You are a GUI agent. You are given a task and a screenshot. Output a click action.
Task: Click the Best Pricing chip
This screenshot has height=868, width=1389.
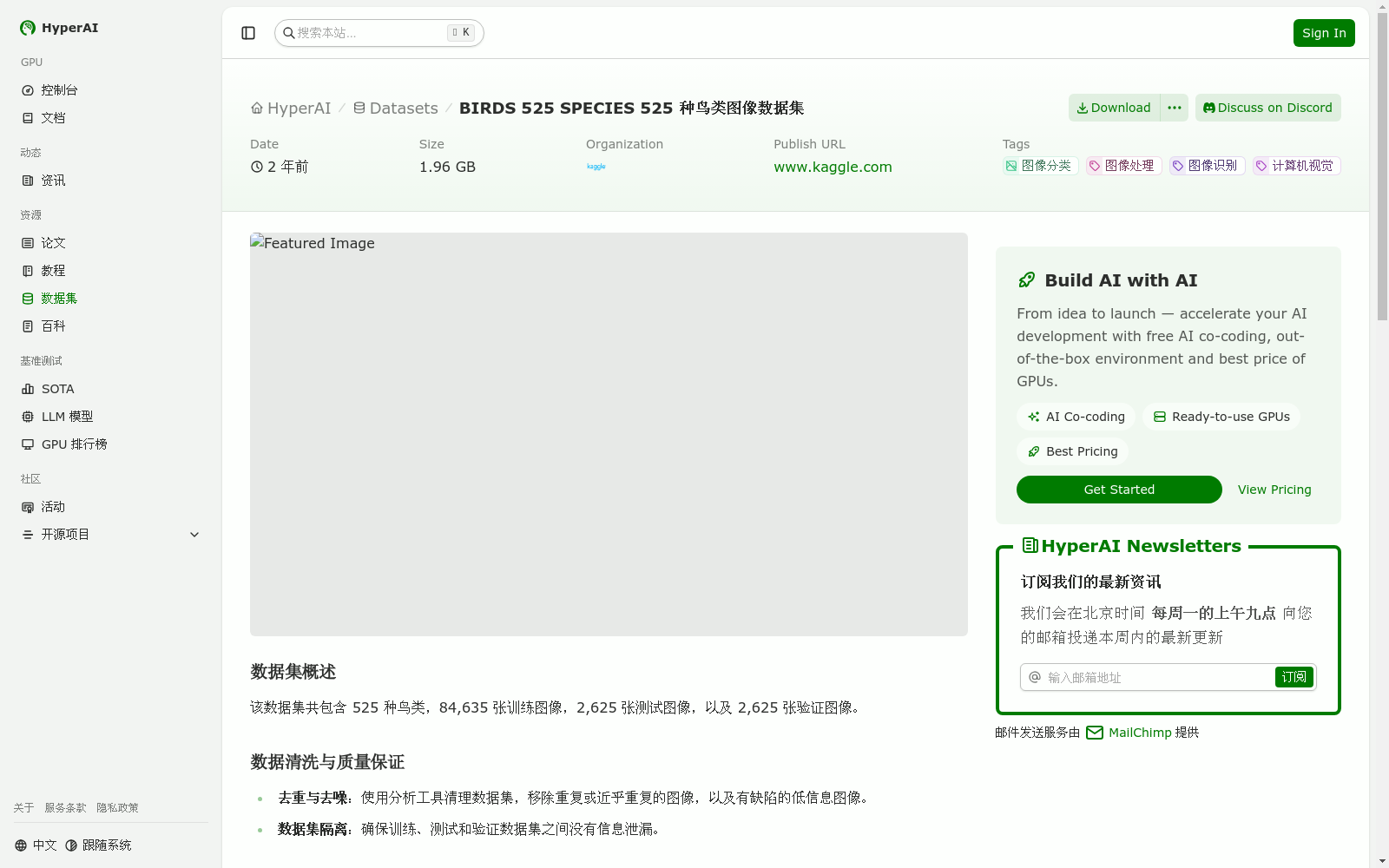tap(1072, 451)
